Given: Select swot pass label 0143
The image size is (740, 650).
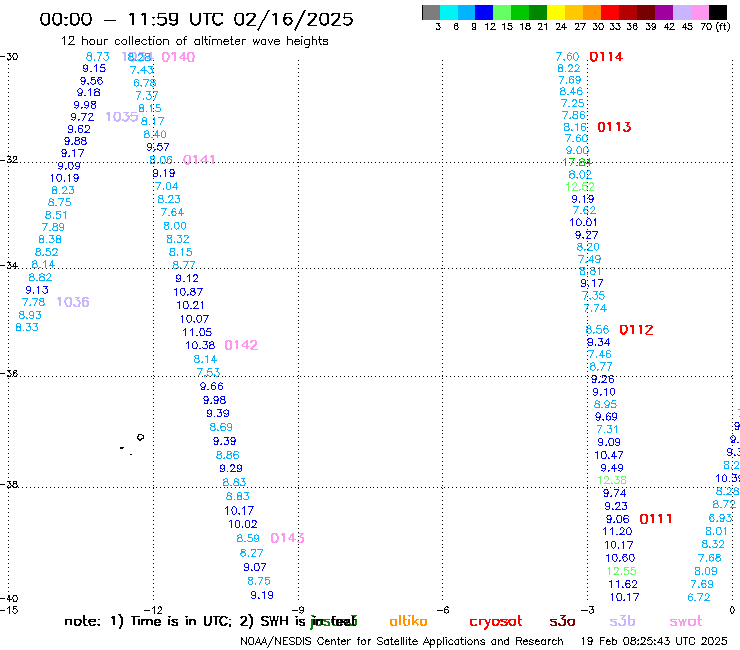Looking at the screenshot, I should [x=287, y=538].
